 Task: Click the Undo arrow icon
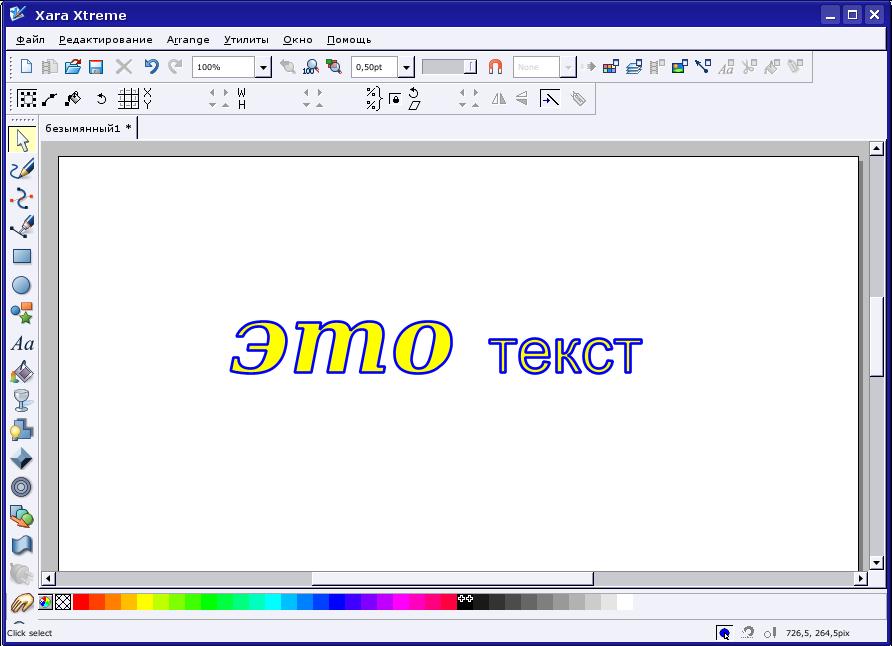(151, 67)
